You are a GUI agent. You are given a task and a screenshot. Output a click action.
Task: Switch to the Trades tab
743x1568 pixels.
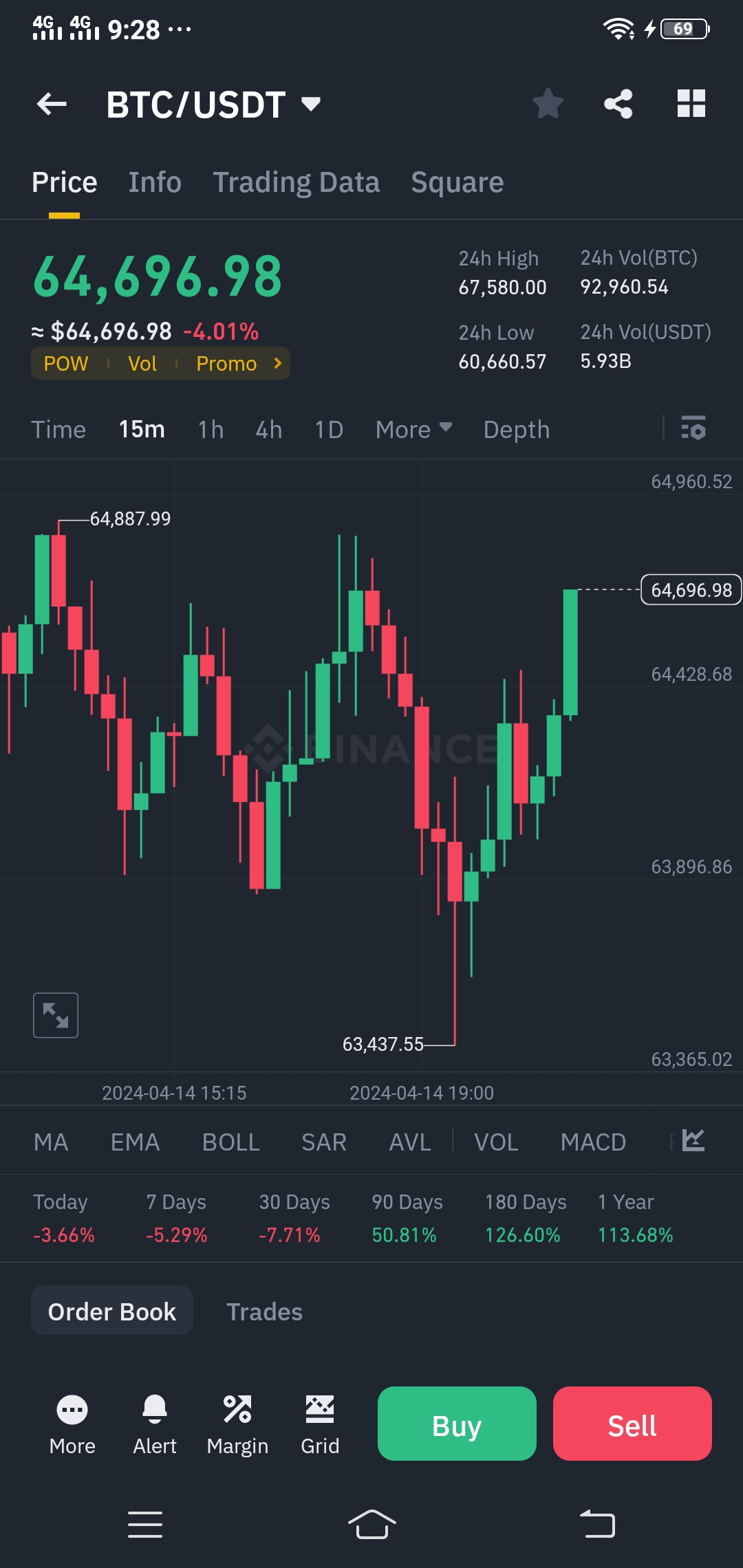tap(265, 1311)
